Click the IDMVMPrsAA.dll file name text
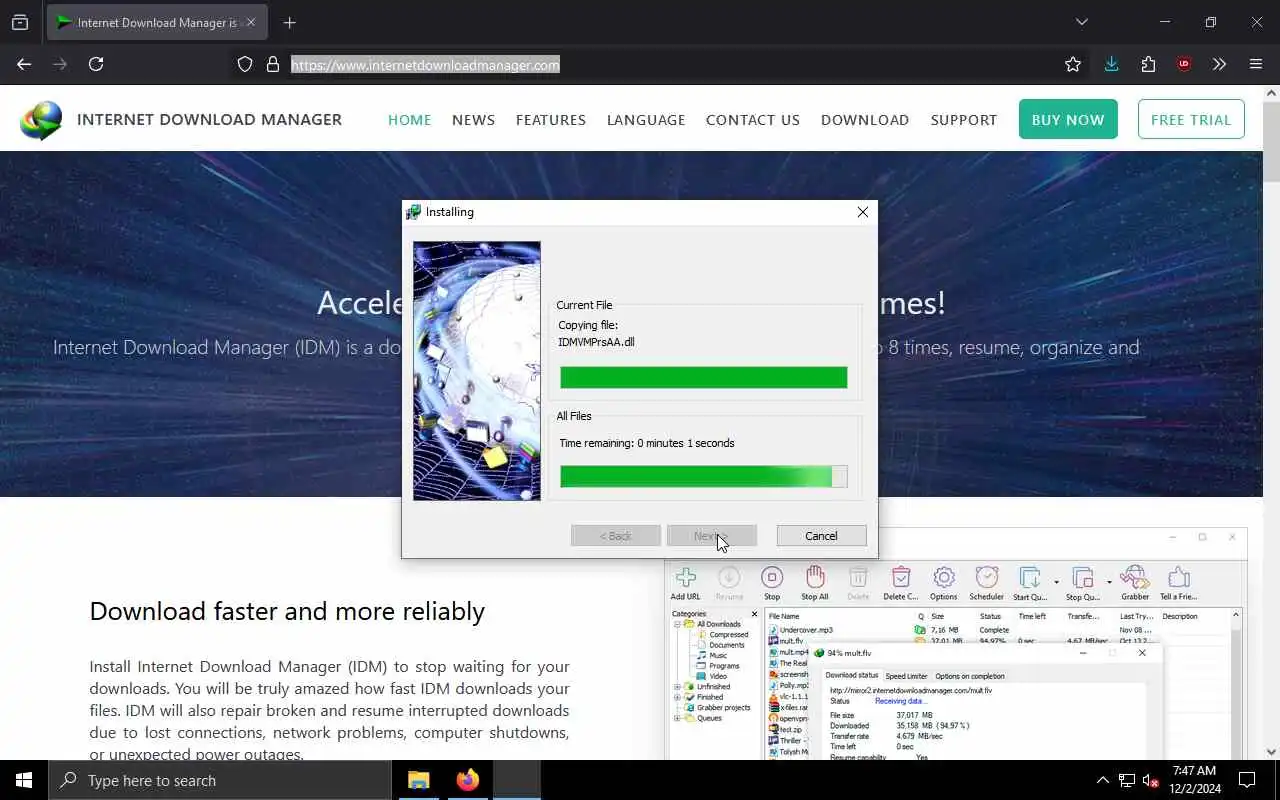This screenshot has height=800, width=1280. pos(596,342)
